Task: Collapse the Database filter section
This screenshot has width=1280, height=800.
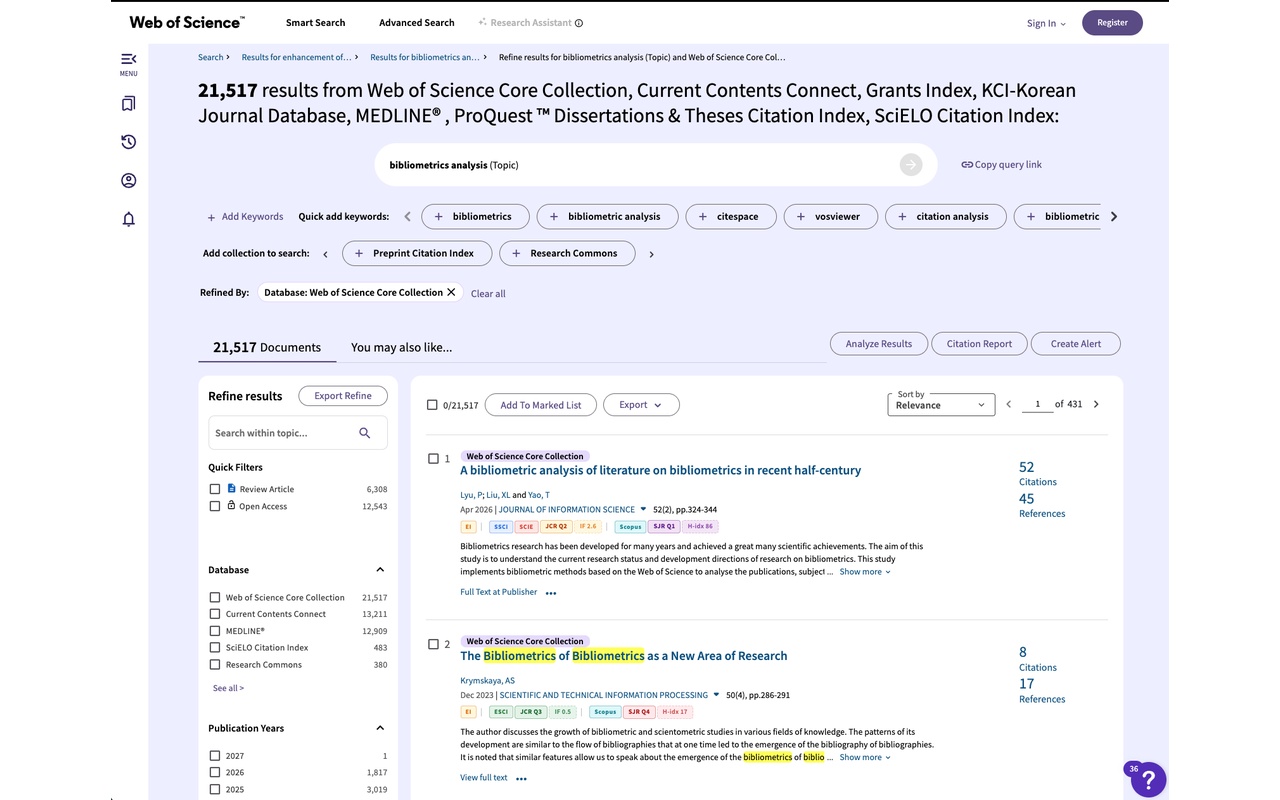Action: (x=380, y=570)
